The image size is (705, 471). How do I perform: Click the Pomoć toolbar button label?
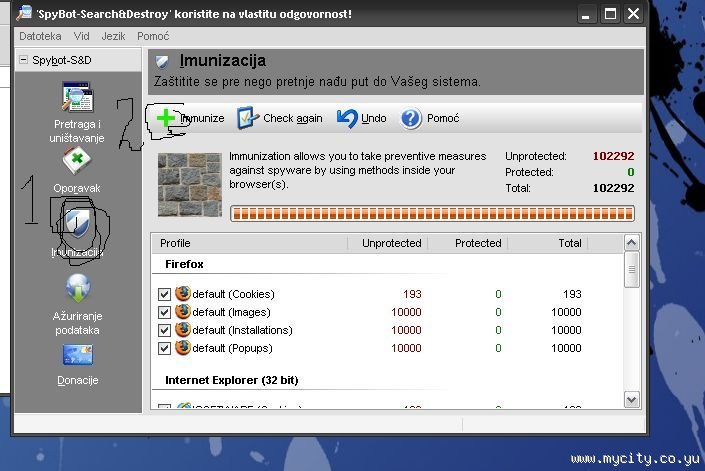443,118
